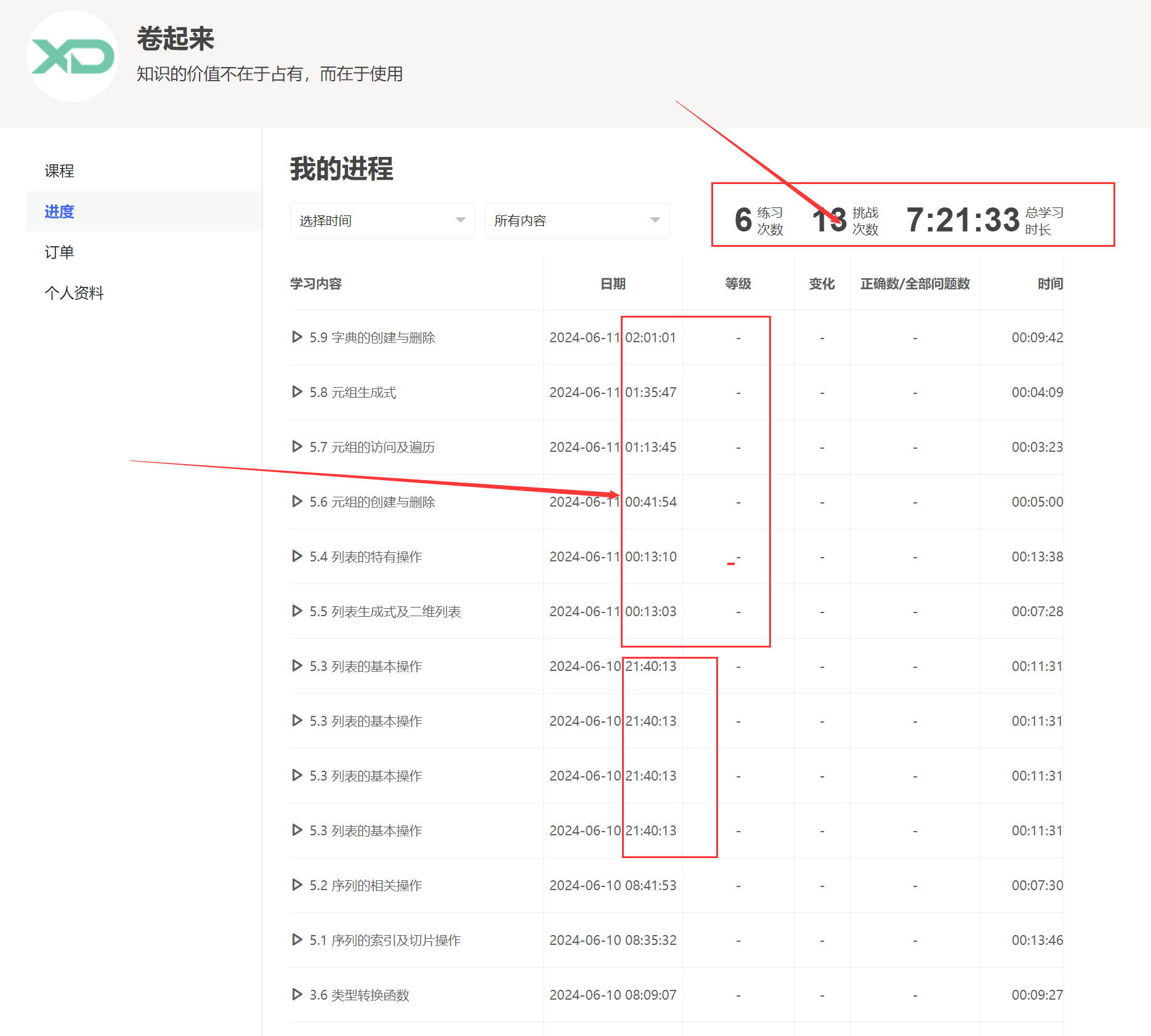The width and height of the screenshot is (1151, 1036).
Task: Expand the 3.6 类型转换函数 row arrow
Action: tap(297, 995)
